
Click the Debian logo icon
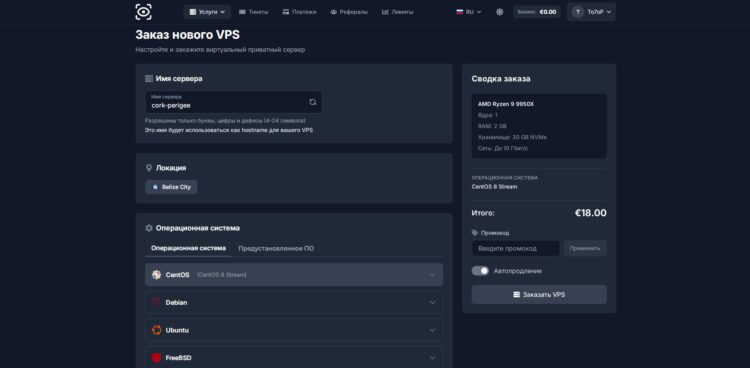(x=156, y=302)
